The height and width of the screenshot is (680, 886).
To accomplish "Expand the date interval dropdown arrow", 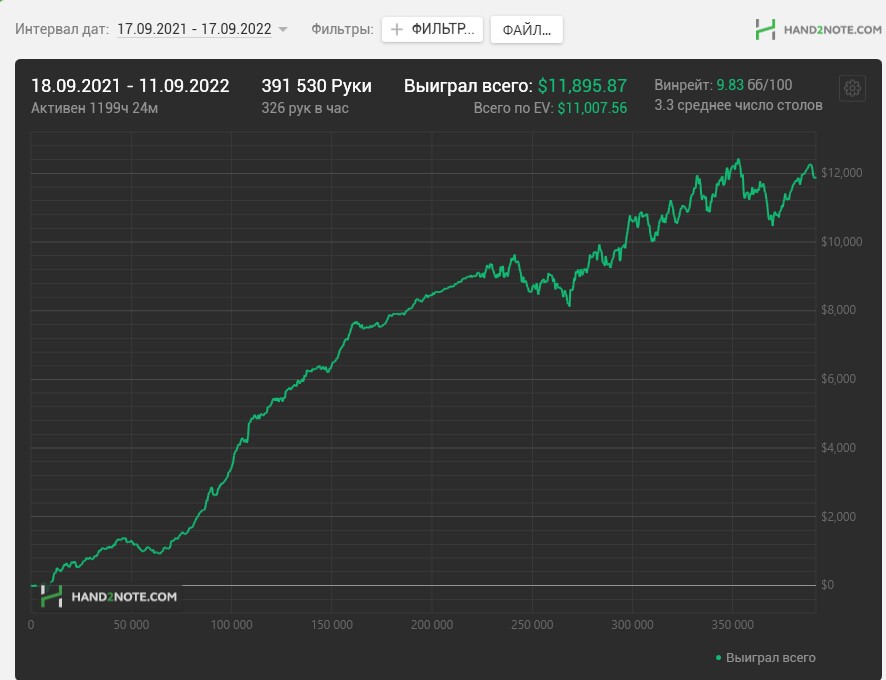I will pos(283,30).
